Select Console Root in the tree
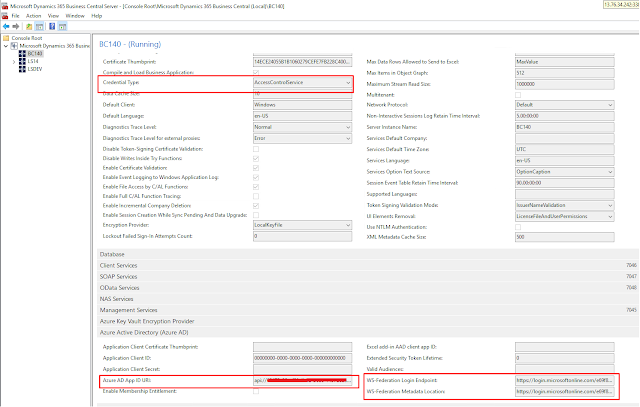This screenshot has height=407, width=640. tap(27, 38)
